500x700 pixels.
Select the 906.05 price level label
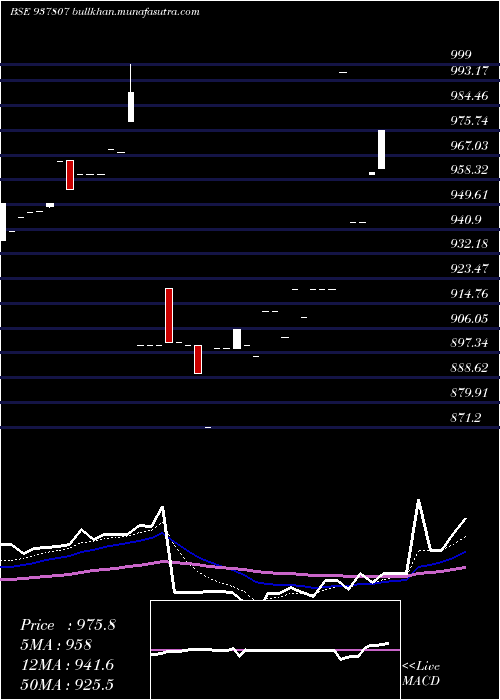point(470,319)
